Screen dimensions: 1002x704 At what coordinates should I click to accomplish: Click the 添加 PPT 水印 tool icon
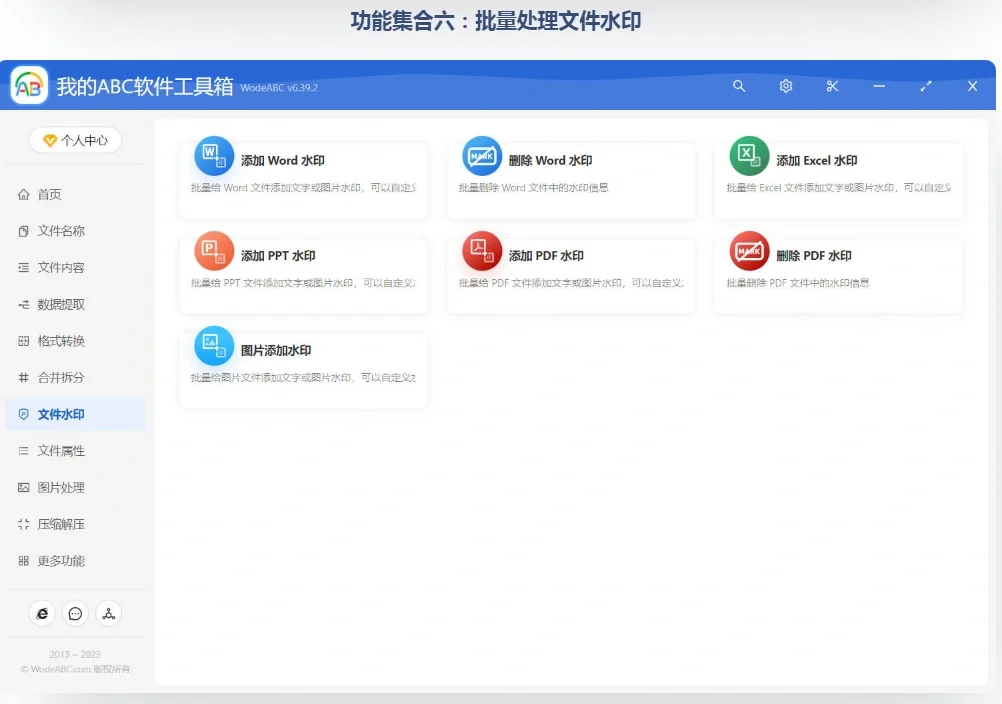point(213,253)
